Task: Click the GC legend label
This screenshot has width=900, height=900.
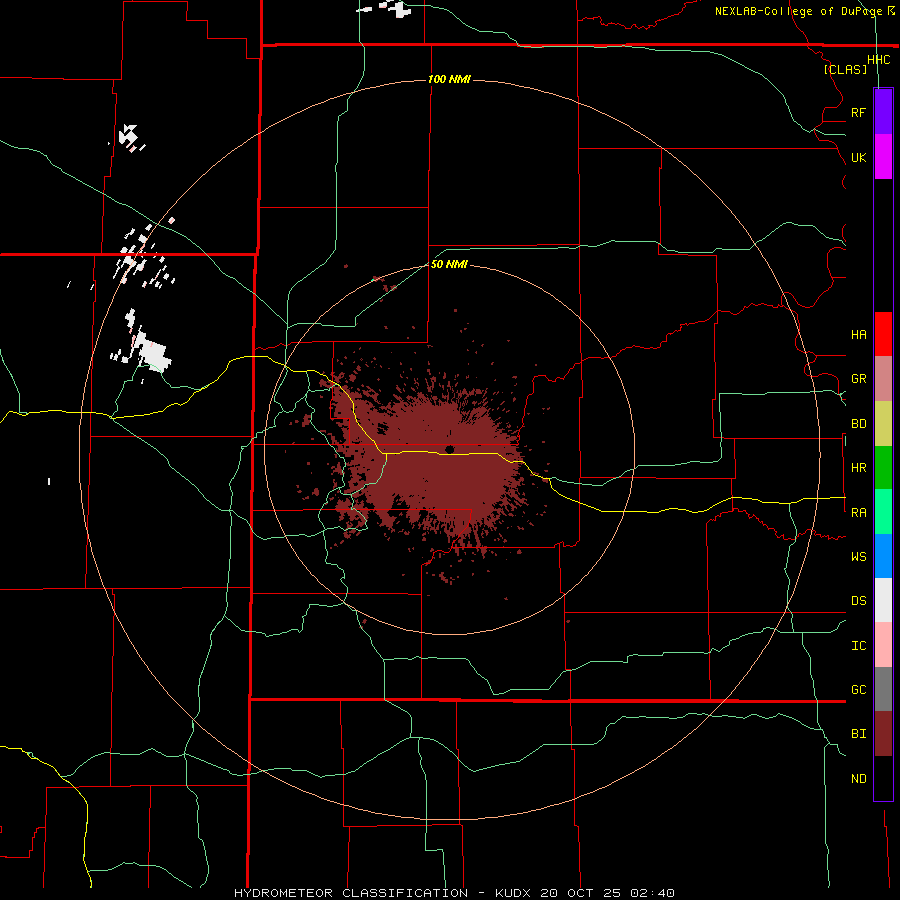Action: (858, 690)
